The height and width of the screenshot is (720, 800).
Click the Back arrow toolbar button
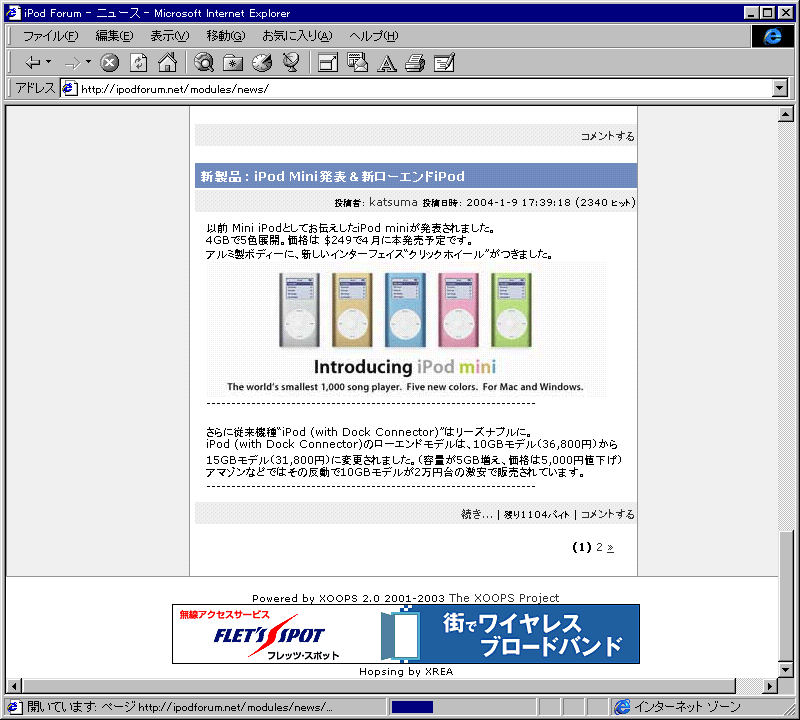pyautogui.click(x=32, y=63)
